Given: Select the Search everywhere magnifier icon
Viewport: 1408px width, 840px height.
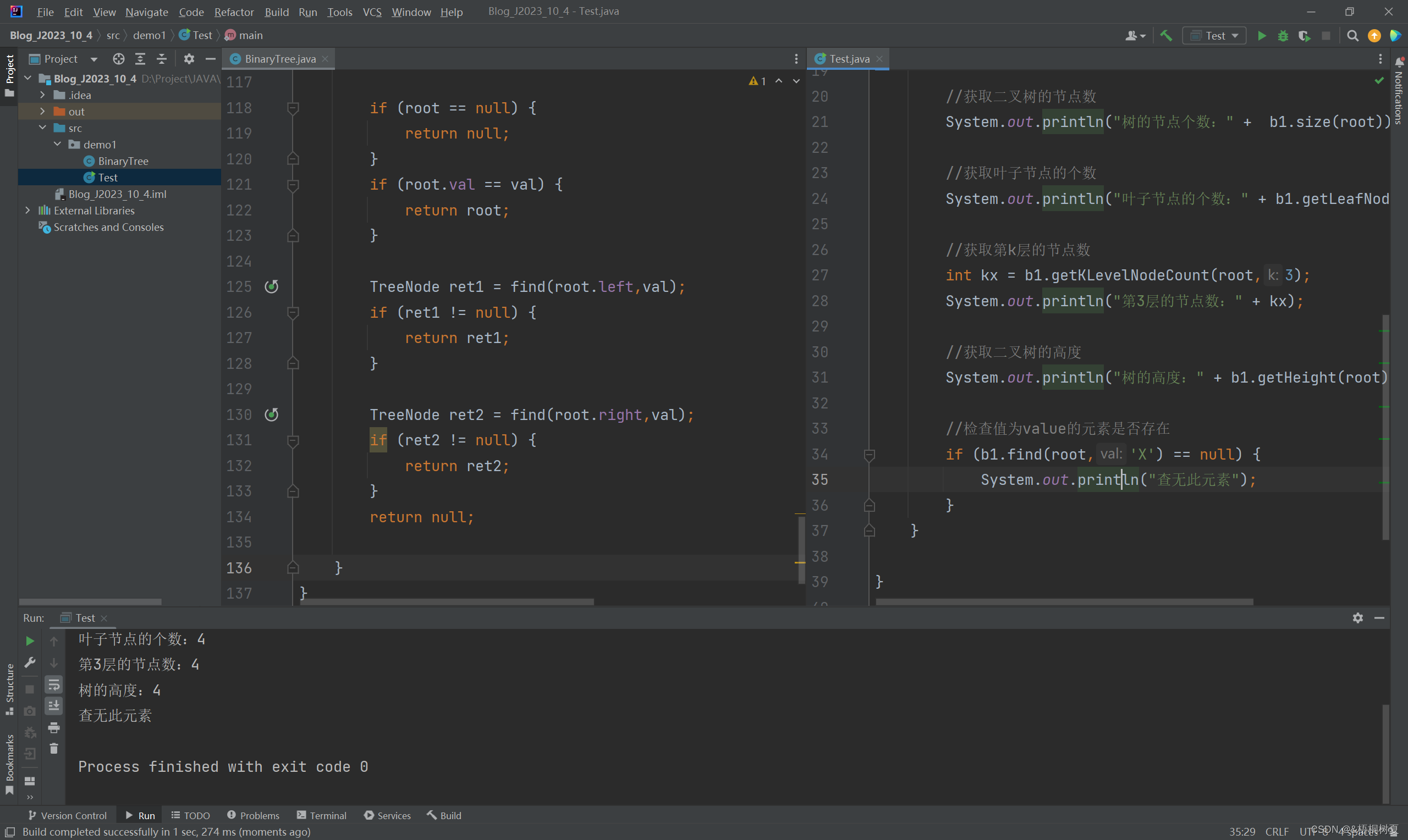Looking at the screenshot, I should pyautogui.click(x=1351, y=36).
